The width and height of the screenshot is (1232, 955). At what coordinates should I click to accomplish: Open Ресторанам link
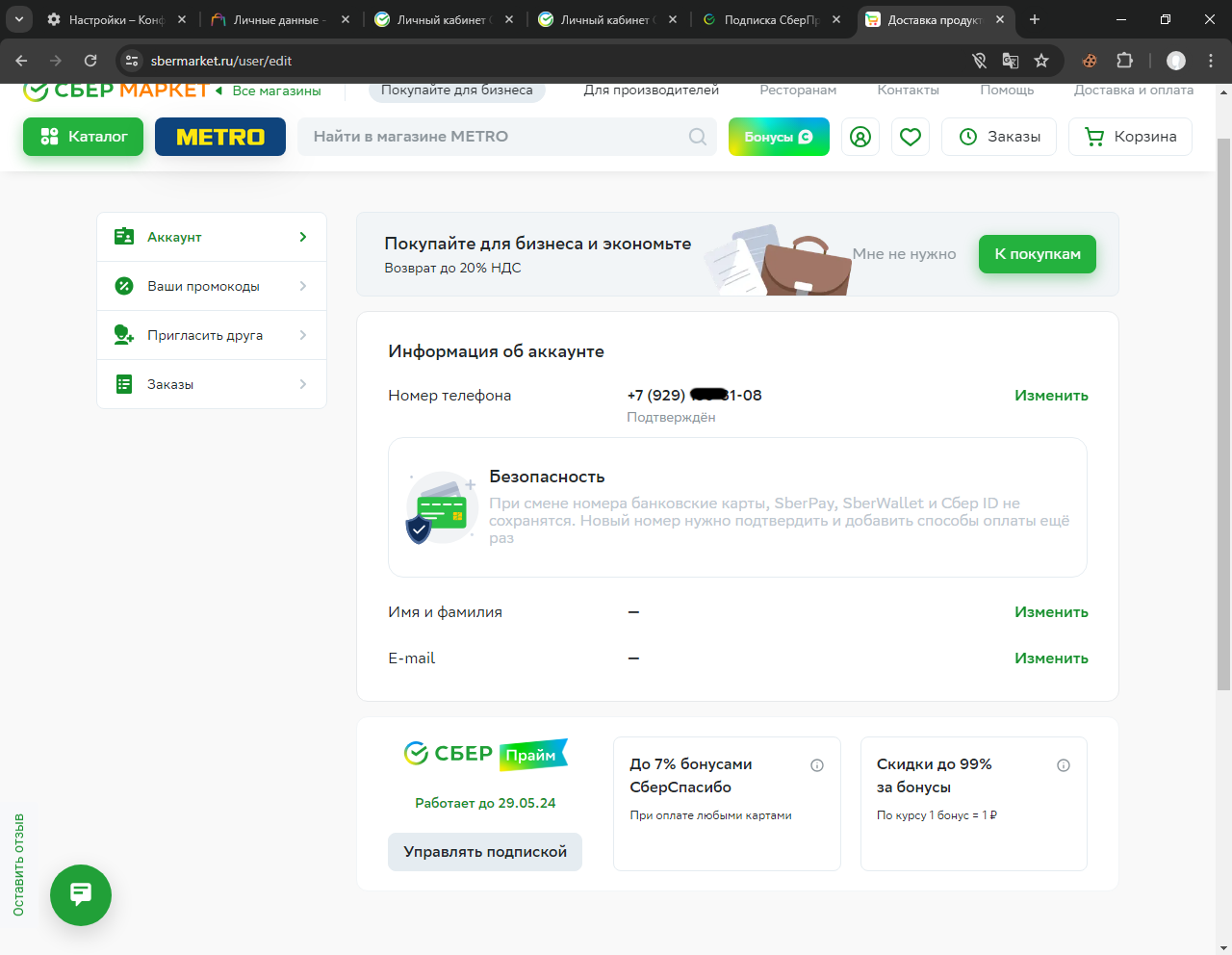point(798,90)
